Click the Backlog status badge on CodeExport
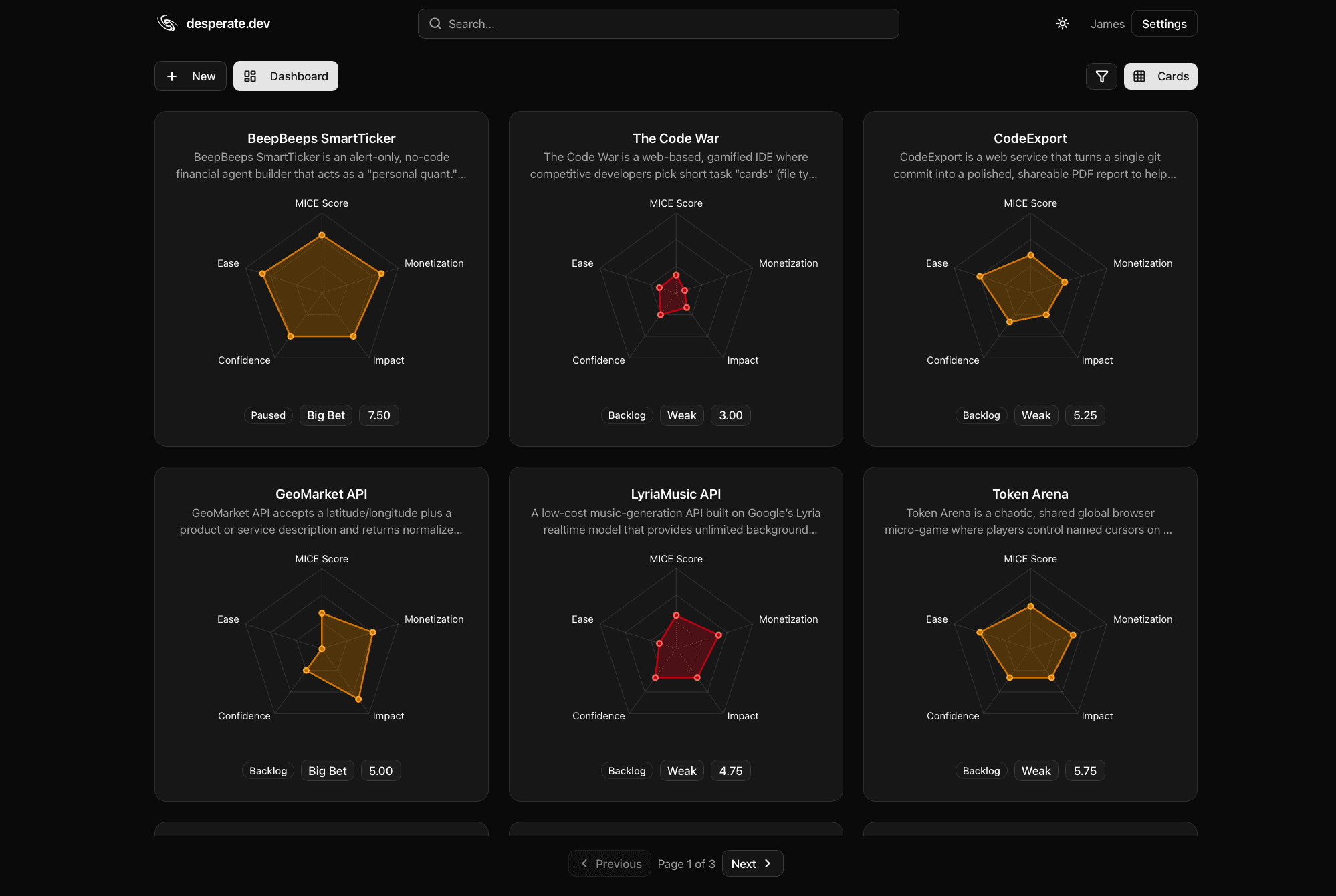Screen dimensions: 1336x896 [x=981, y=415]
